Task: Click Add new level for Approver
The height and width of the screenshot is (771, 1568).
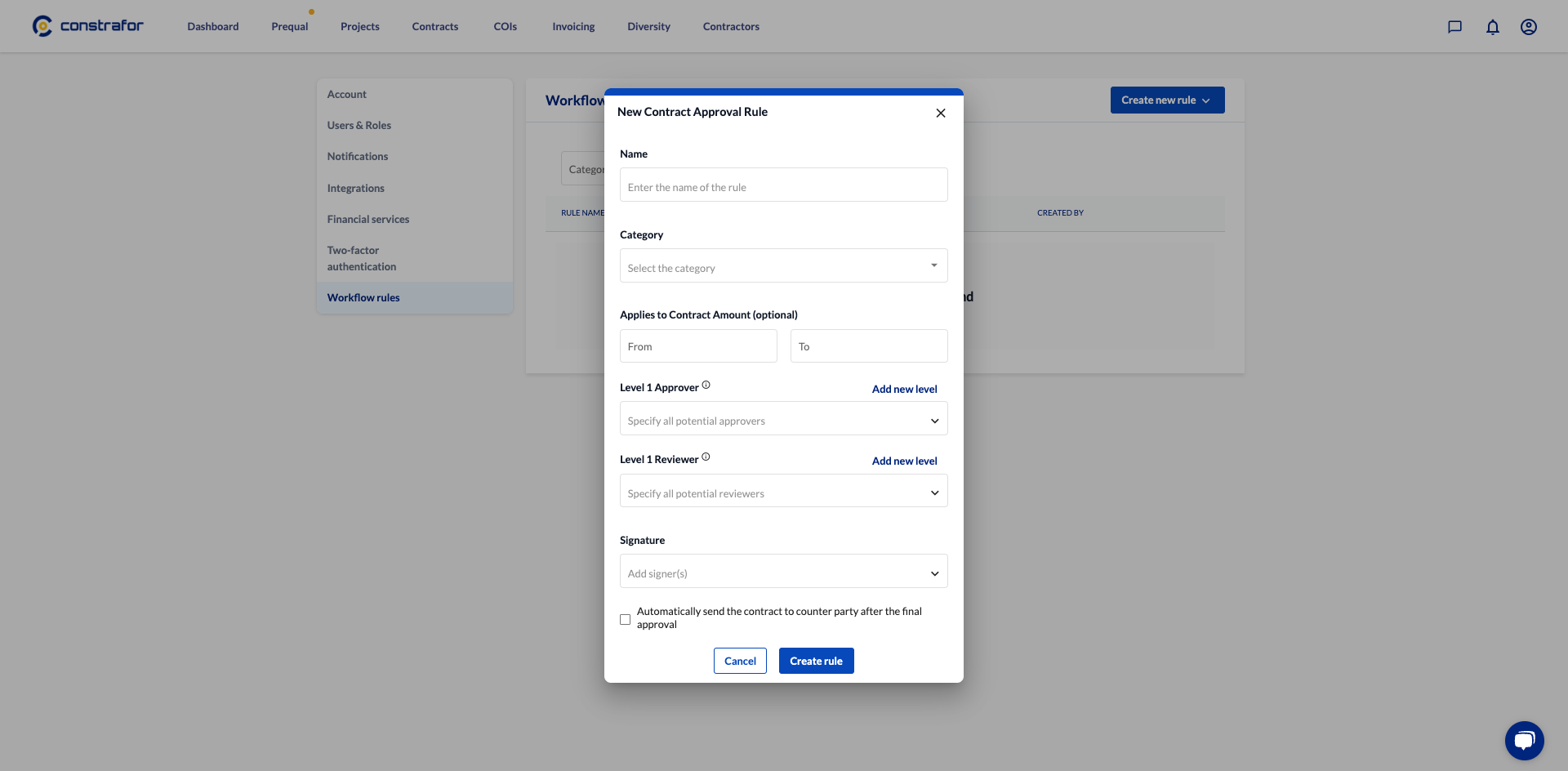Action: (904, 389)
